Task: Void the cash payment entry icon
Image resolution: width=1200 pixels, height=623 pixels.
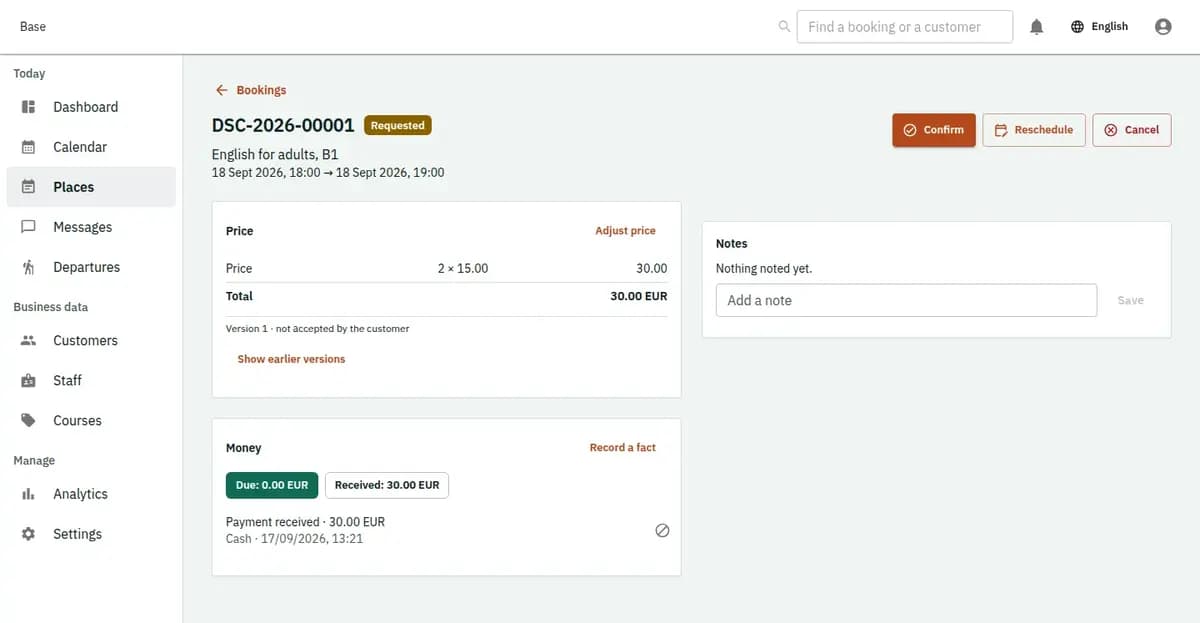Action: 662,531
